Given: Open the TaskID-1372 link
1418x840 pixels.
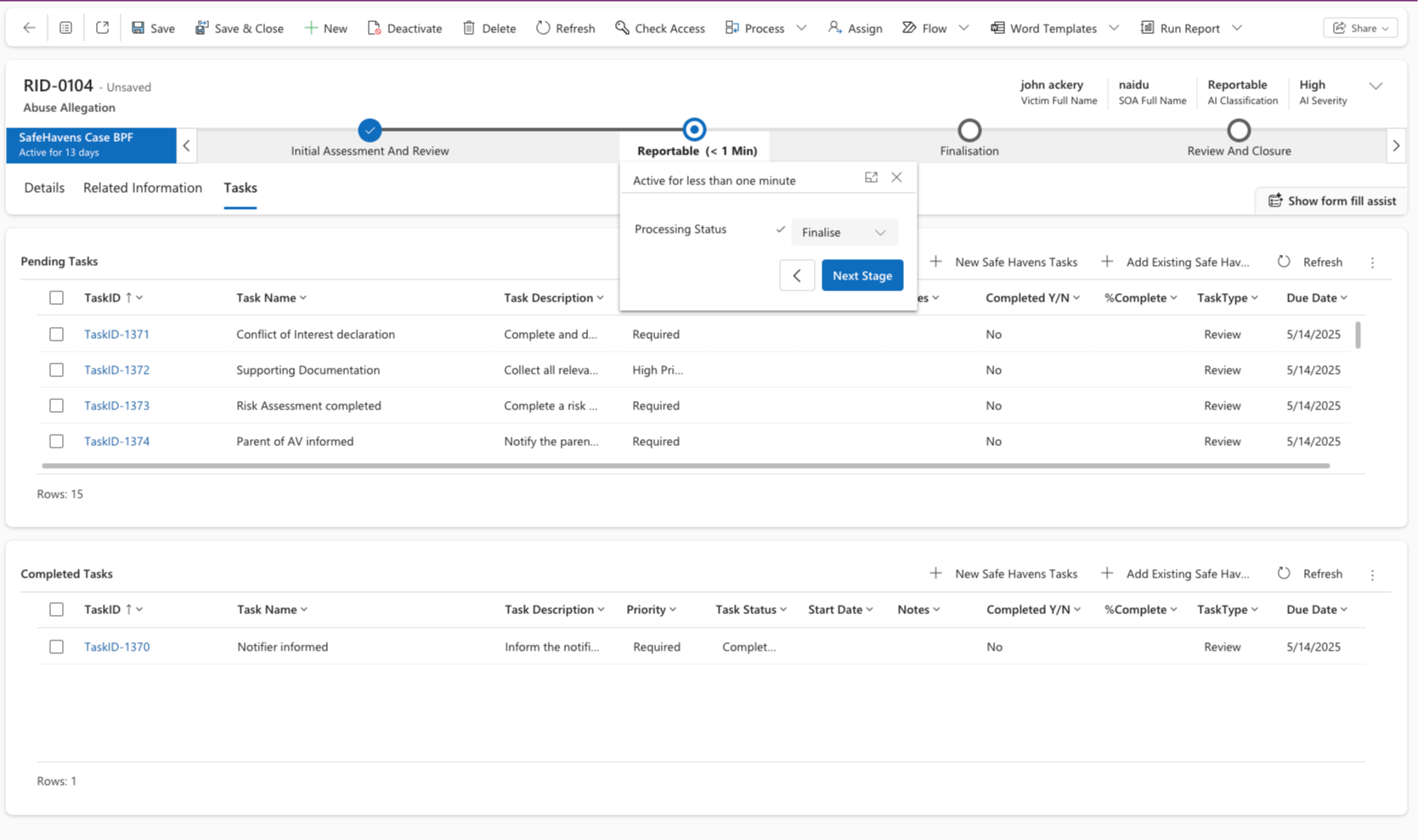Looking at the screenshot, I should (116, 370).
